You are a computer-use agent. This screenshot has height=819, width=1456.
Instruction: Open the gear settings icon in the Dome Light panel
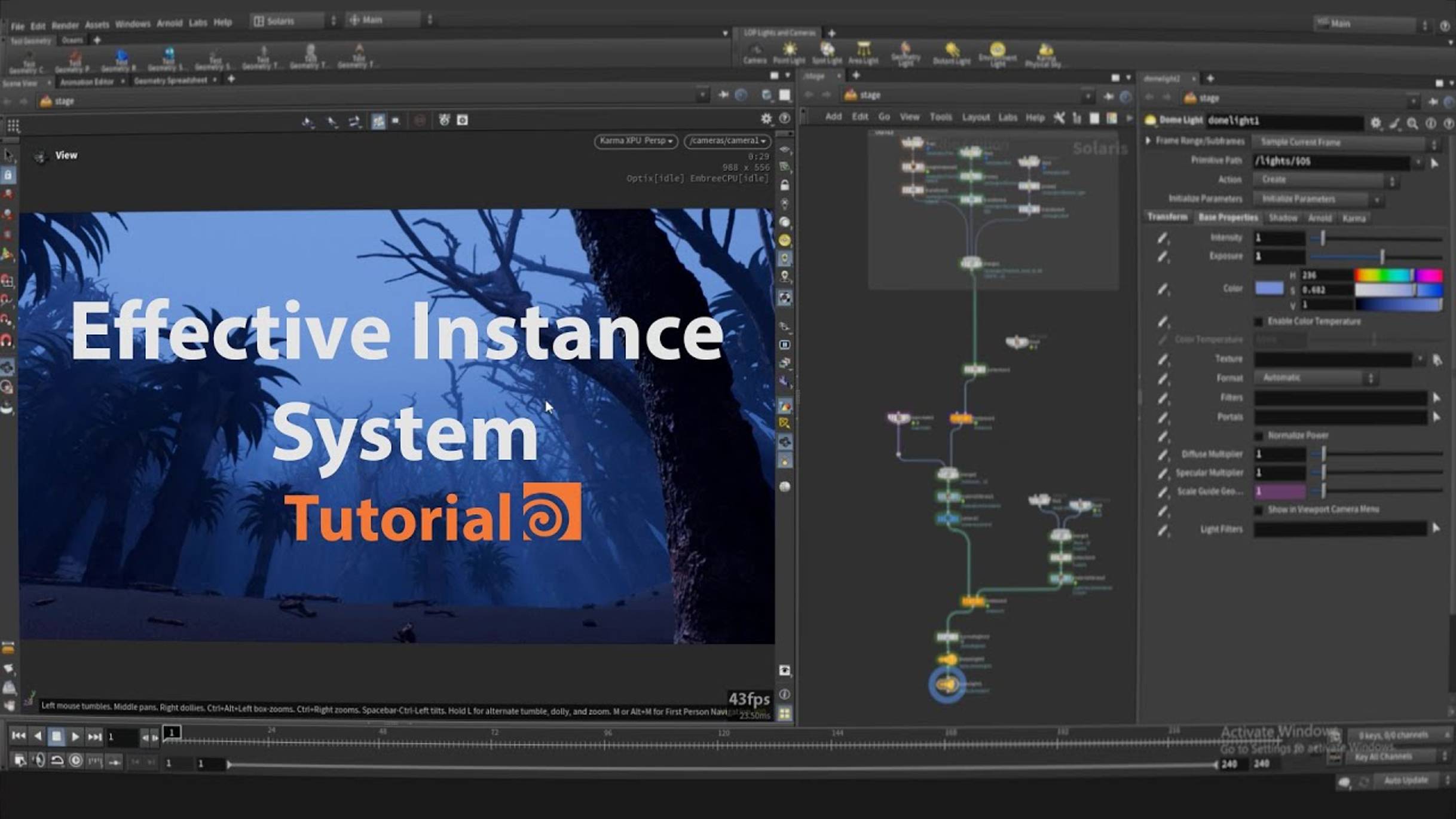pyautogui.click(x=1377, y=123)
